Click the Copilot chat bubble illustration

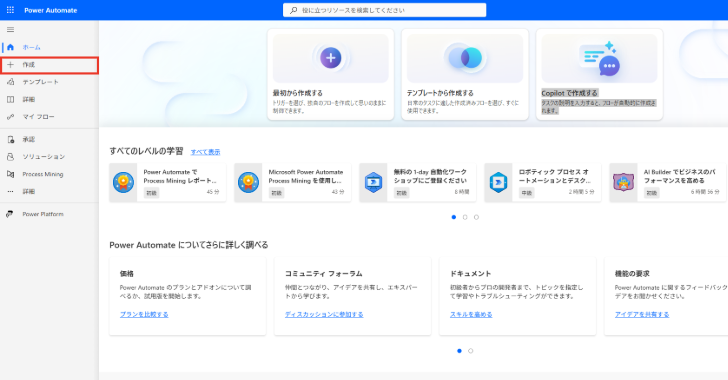click(x=599, y=58)
